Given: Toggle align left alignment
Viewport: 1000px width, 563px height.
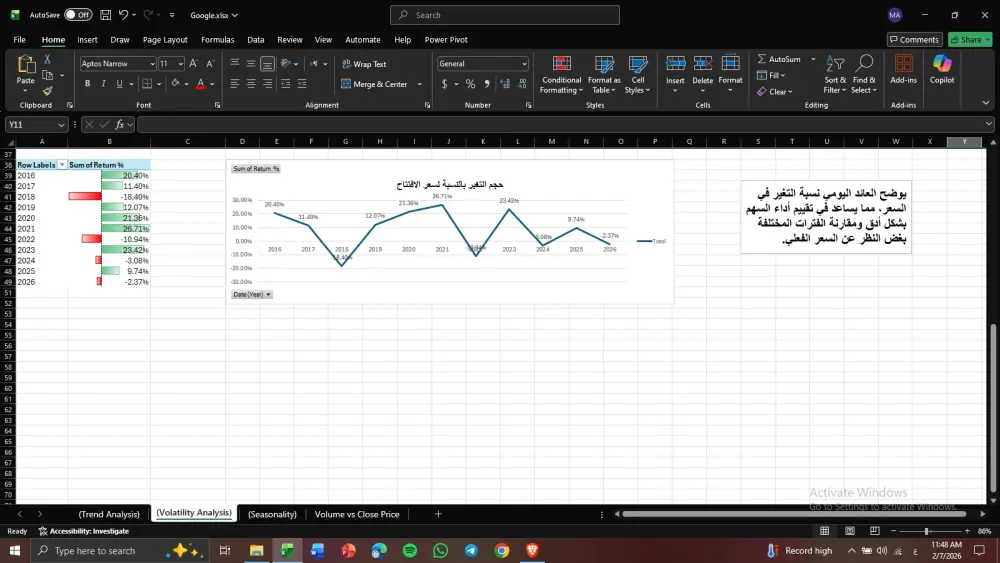Looking at the screenshot, I should [x=235, y=84].
